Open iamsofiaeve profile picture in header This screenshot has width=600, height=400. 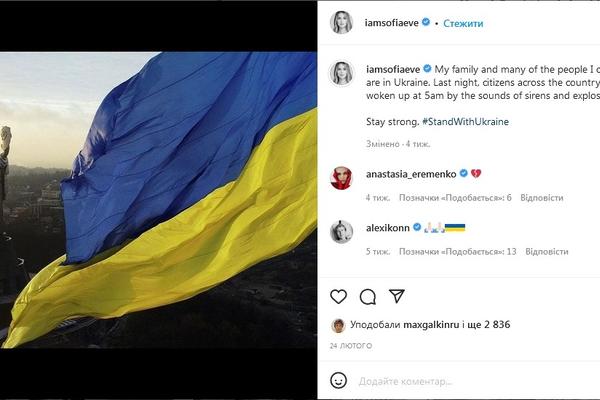coord(341,23)
